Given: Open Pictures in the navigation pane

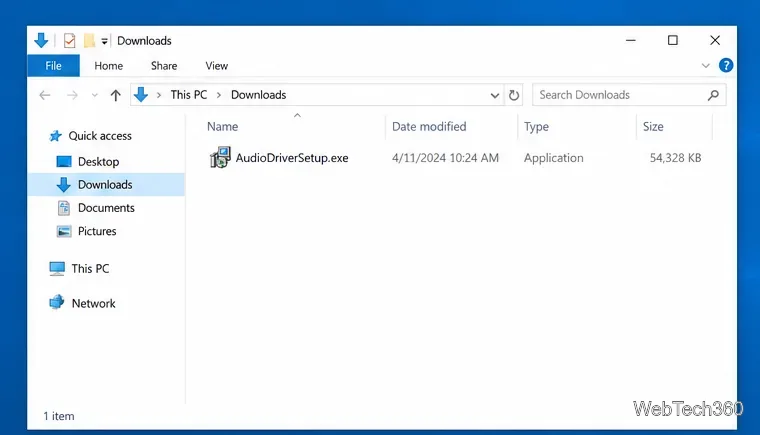Looking at the screenshot, I should tap(97, 231).
